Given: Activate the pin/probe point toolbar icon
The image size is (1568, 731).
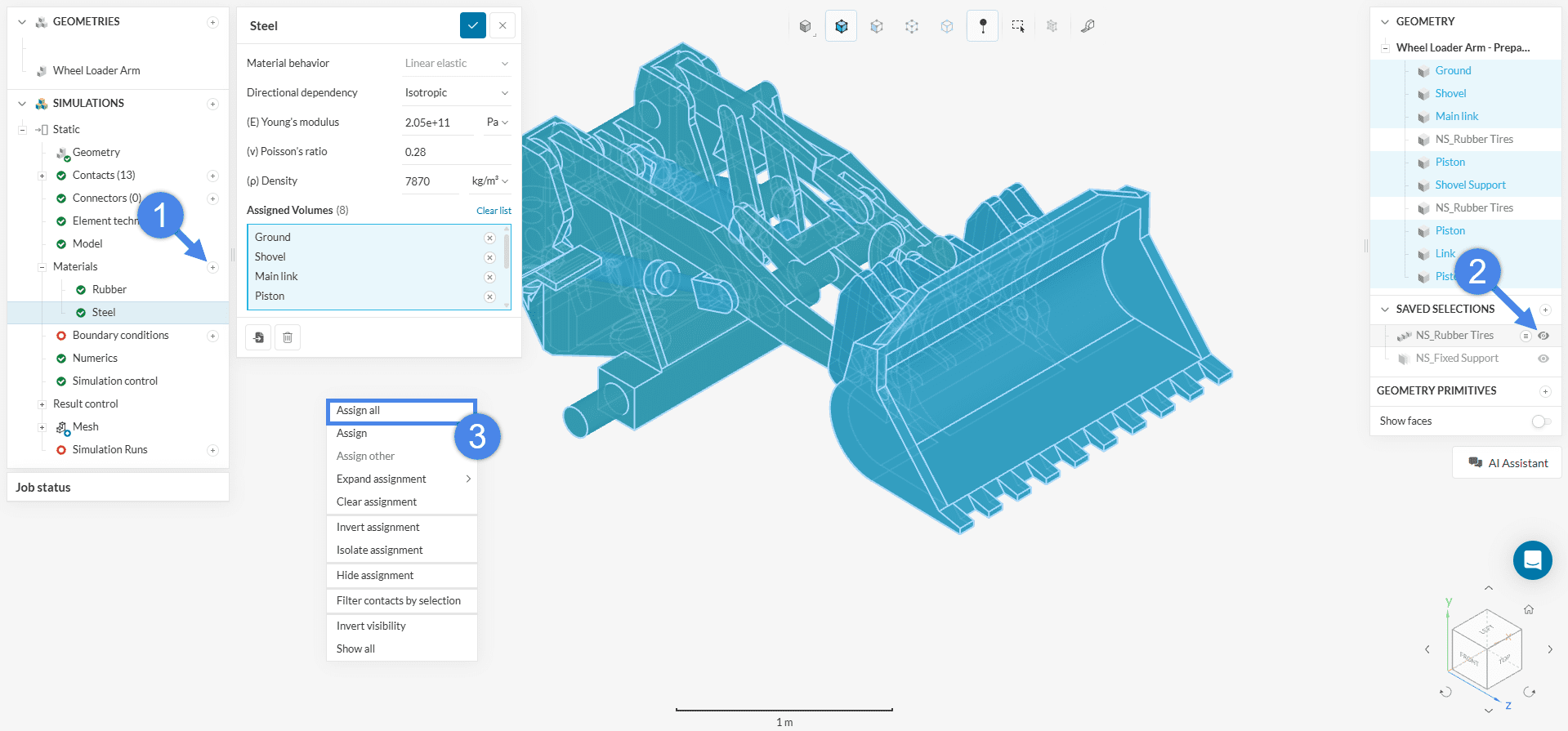Looking at the screenshot, I should 982,26.
